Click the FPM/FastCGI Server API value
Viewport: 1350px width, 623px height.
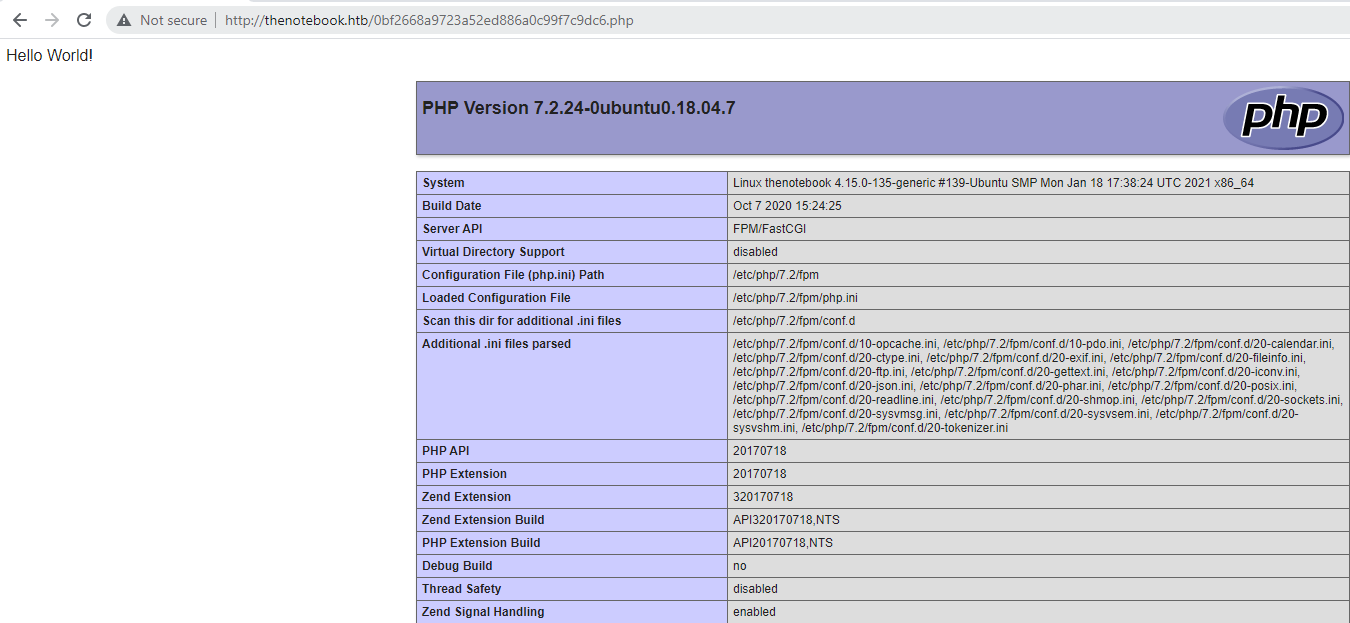point(770,228)
